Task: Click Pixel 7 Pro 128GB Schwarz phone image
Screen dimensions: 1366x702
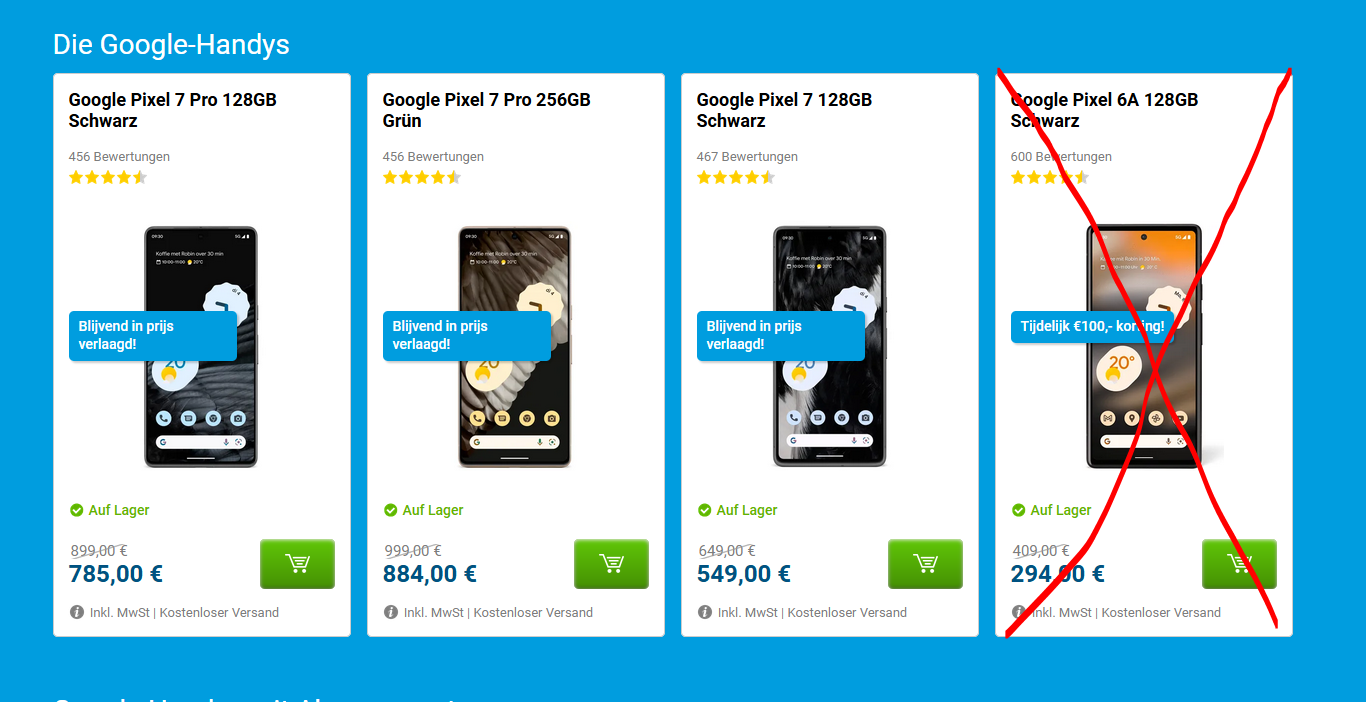Action: tap(201, 346)
